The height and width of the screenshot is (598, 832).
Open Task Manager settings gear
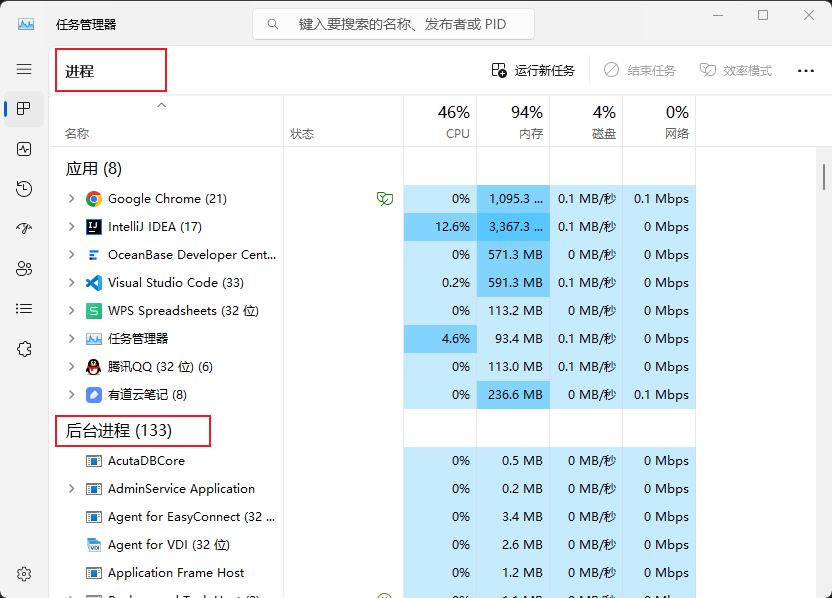point(24,574)
